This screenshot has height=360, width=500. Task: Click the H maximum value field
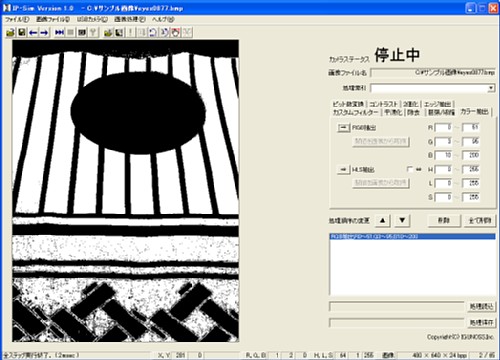click(471, 169)
